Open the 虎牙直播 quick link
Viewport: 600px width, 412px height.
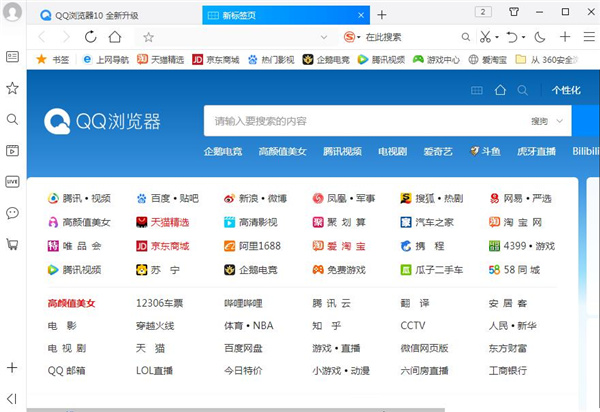(536, 151)
